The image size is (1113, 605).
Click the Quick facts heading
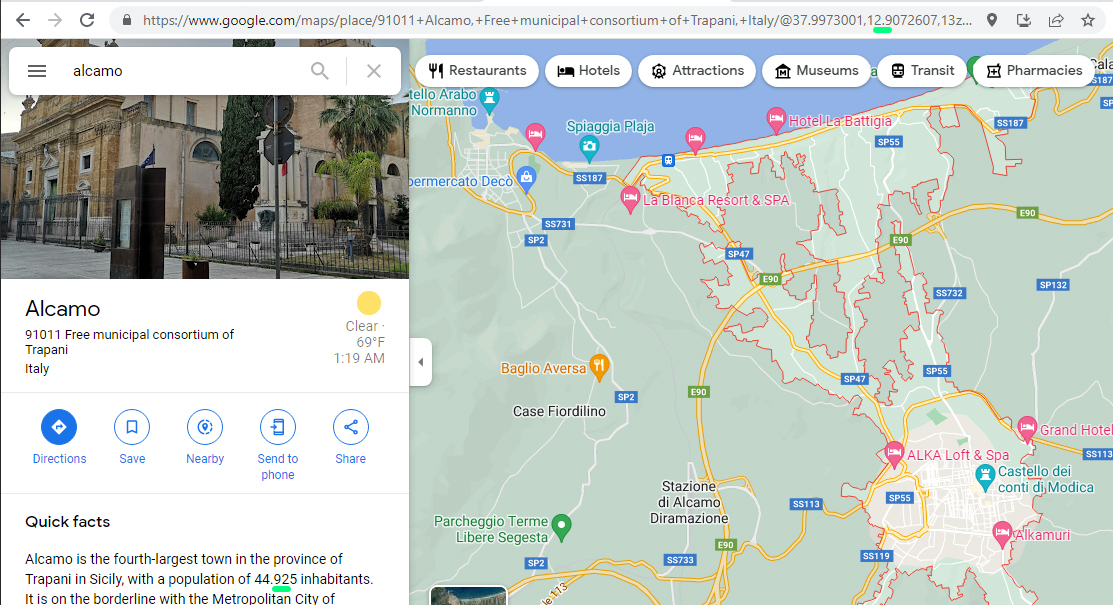click(x=67, y=522)
